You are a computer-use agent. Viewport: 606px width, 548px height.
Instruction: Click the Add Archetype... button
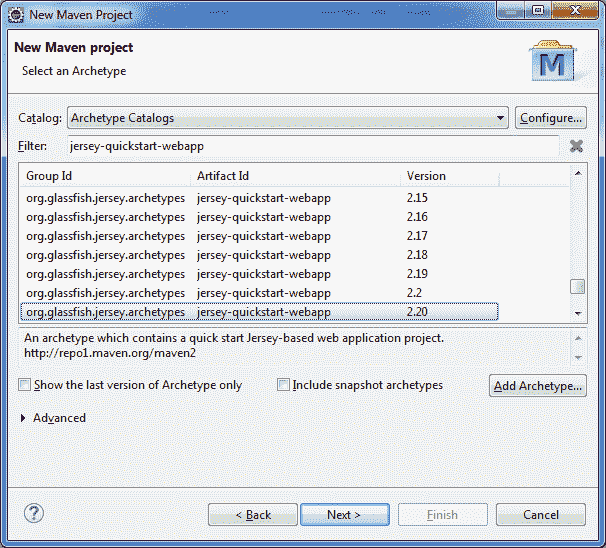[538, 386]
